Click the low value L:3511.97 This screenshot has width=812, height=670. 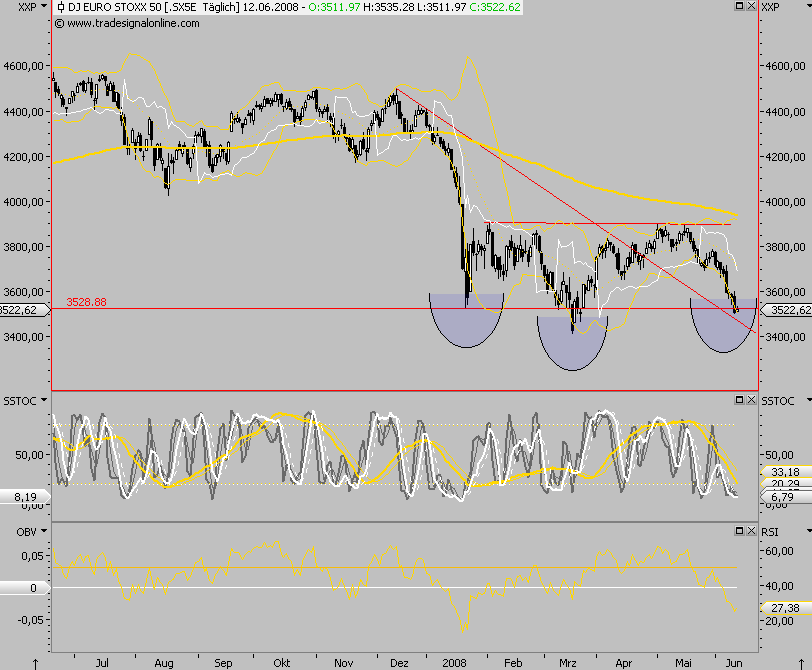tap(442, 7)
